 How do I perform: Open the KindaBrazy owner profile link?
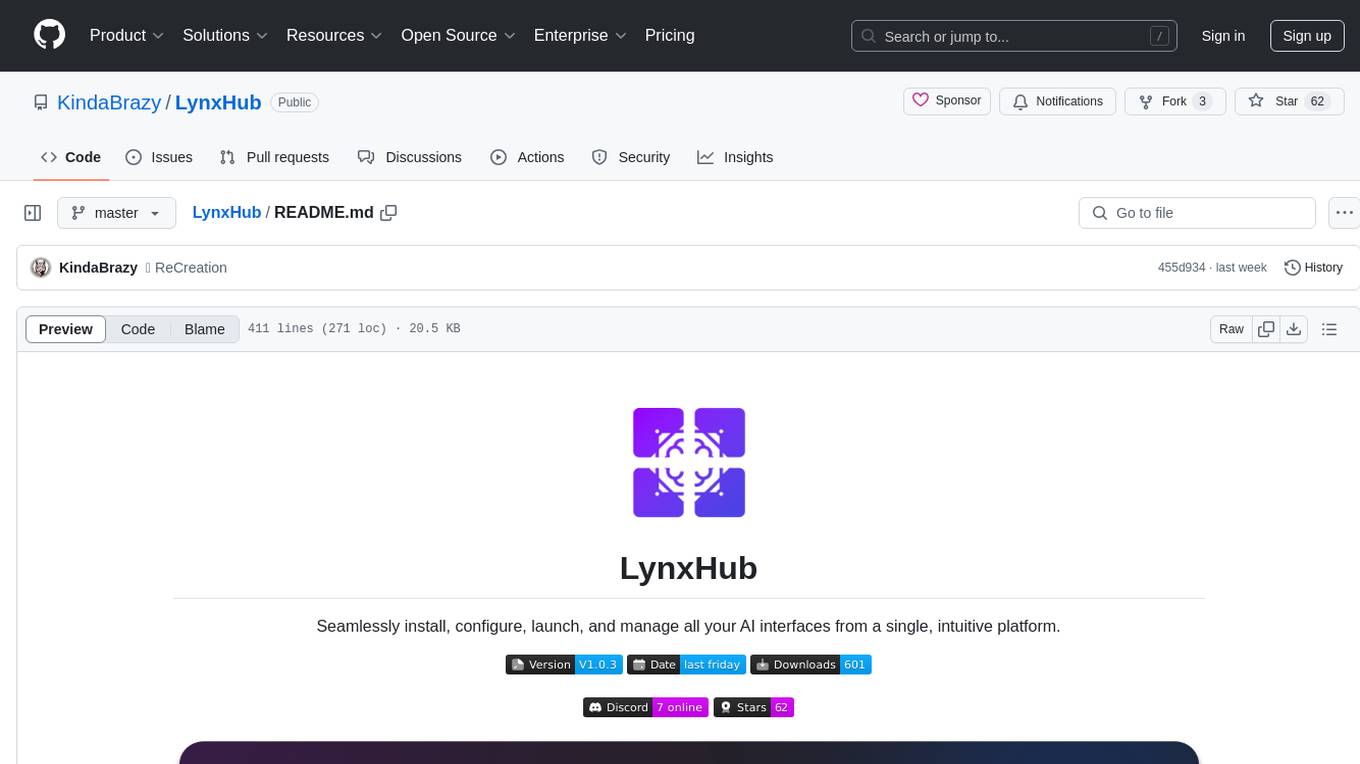(x=109, y=102)
